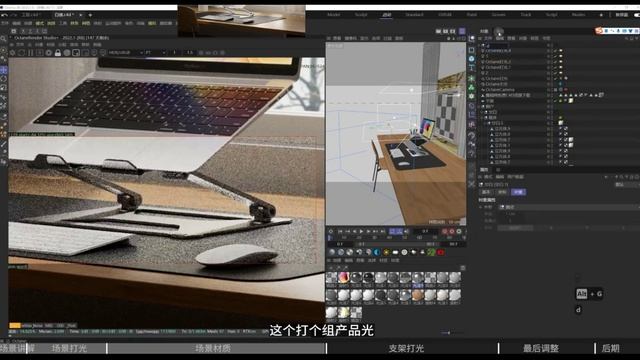Screen dimensions: 640x360
Task: Open Mode menu in attribute manager
Action: (x=488, y=177)
